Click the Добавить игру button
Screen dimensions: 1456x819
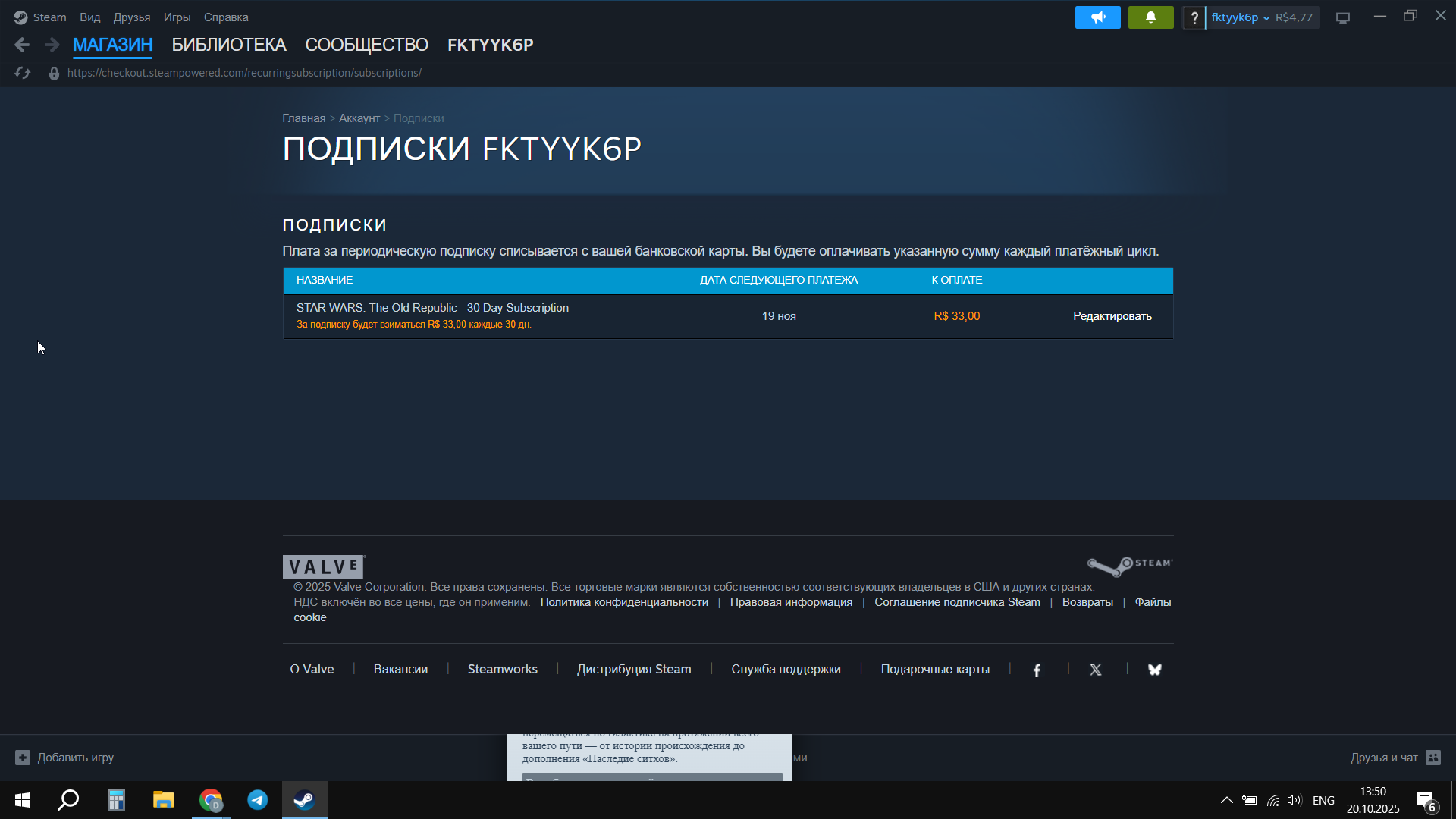click(65, 757)
